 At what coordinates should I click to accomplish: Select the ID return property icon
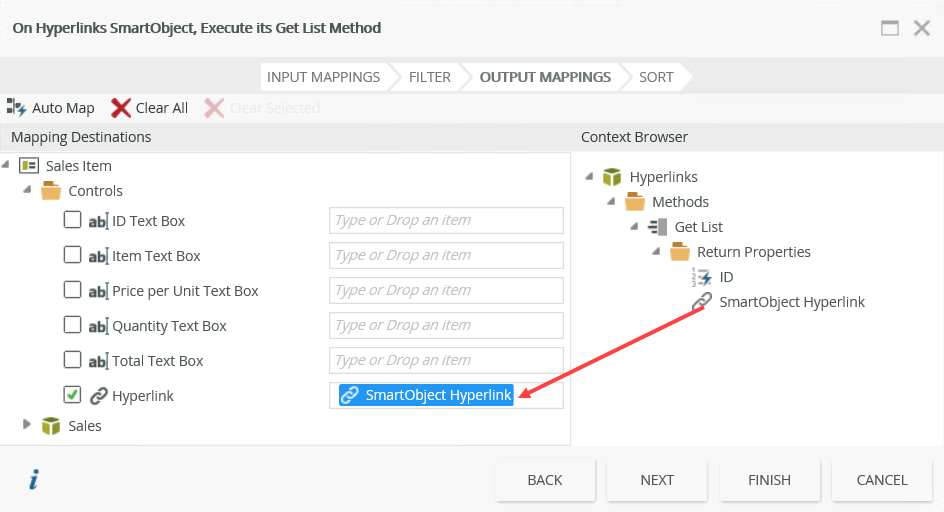pyautogui.click(x=702, y=277)
